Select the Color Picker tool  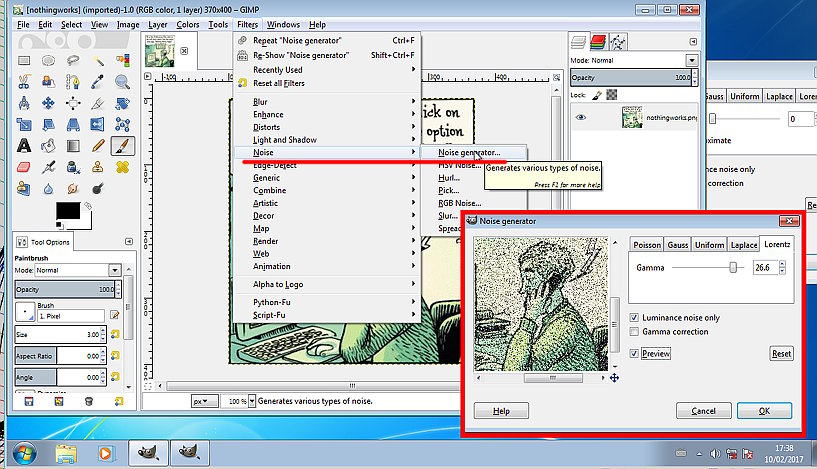tap(98, 82)
